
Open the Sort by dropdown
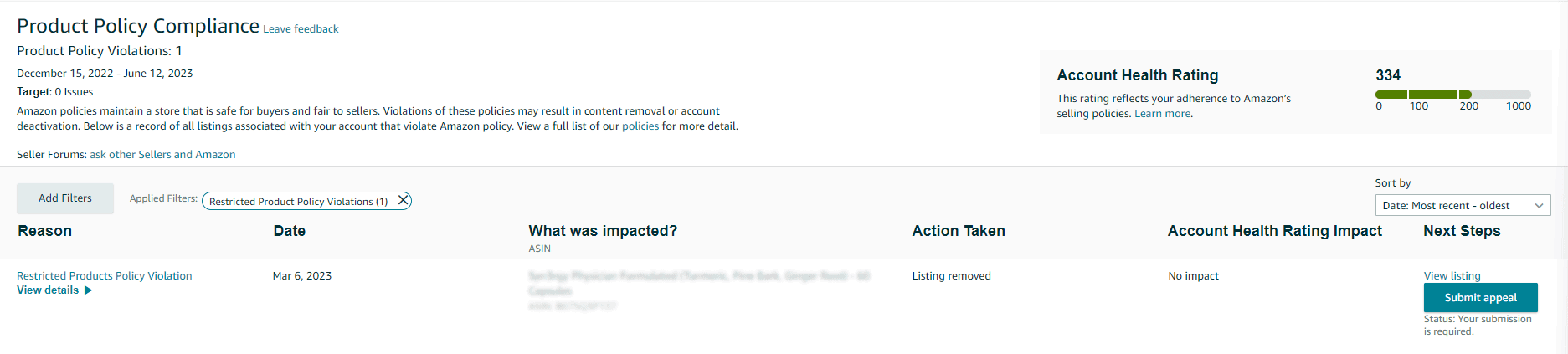point(1463,206)
